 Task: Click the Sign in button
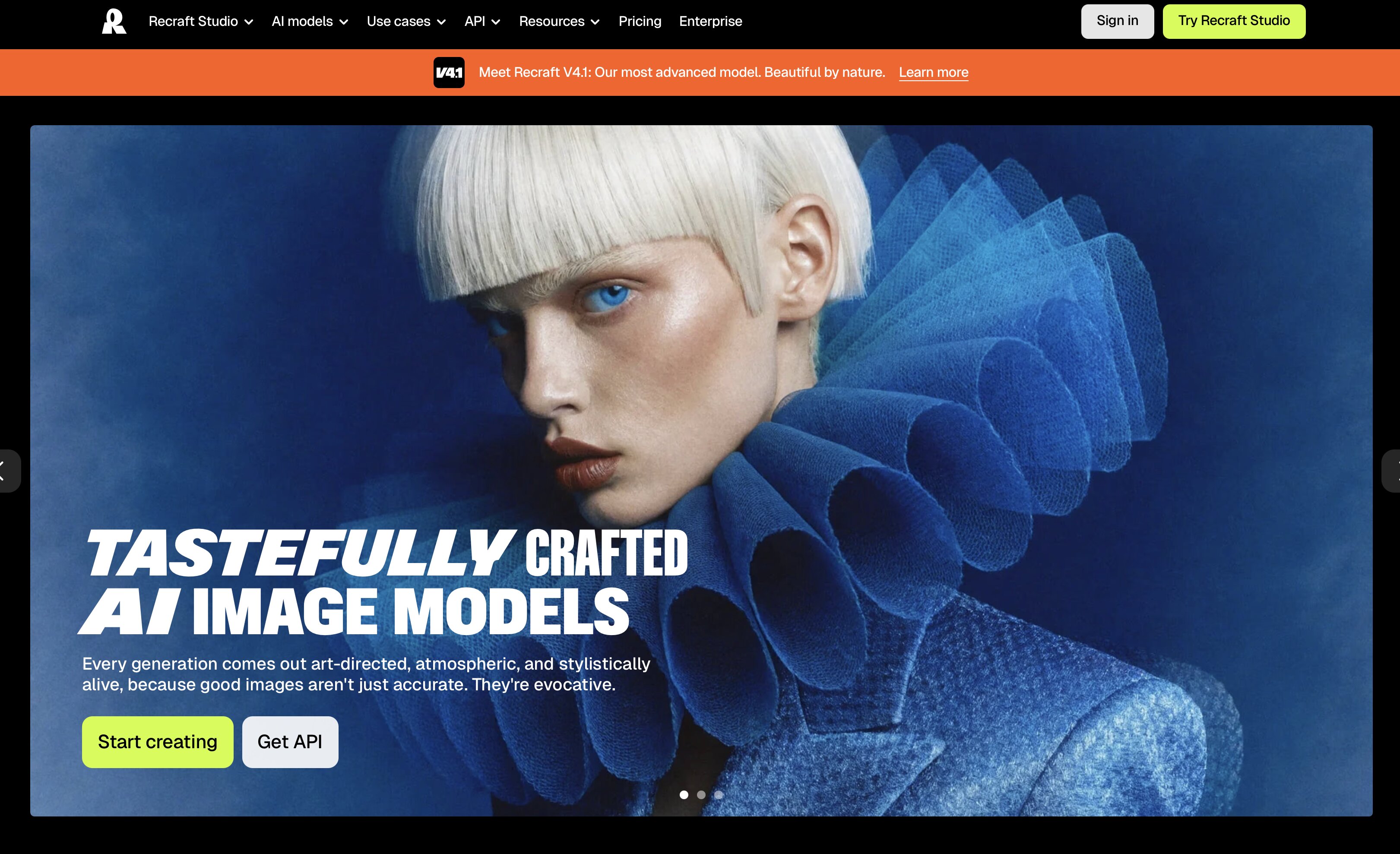click(1117, 21)
